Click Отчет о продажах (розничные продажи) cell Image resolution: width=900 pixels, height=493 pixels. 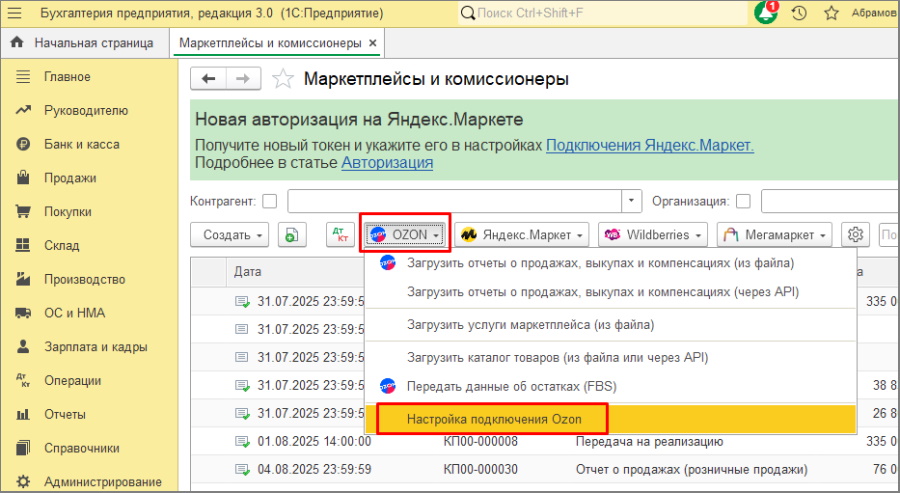click(692, 470)
